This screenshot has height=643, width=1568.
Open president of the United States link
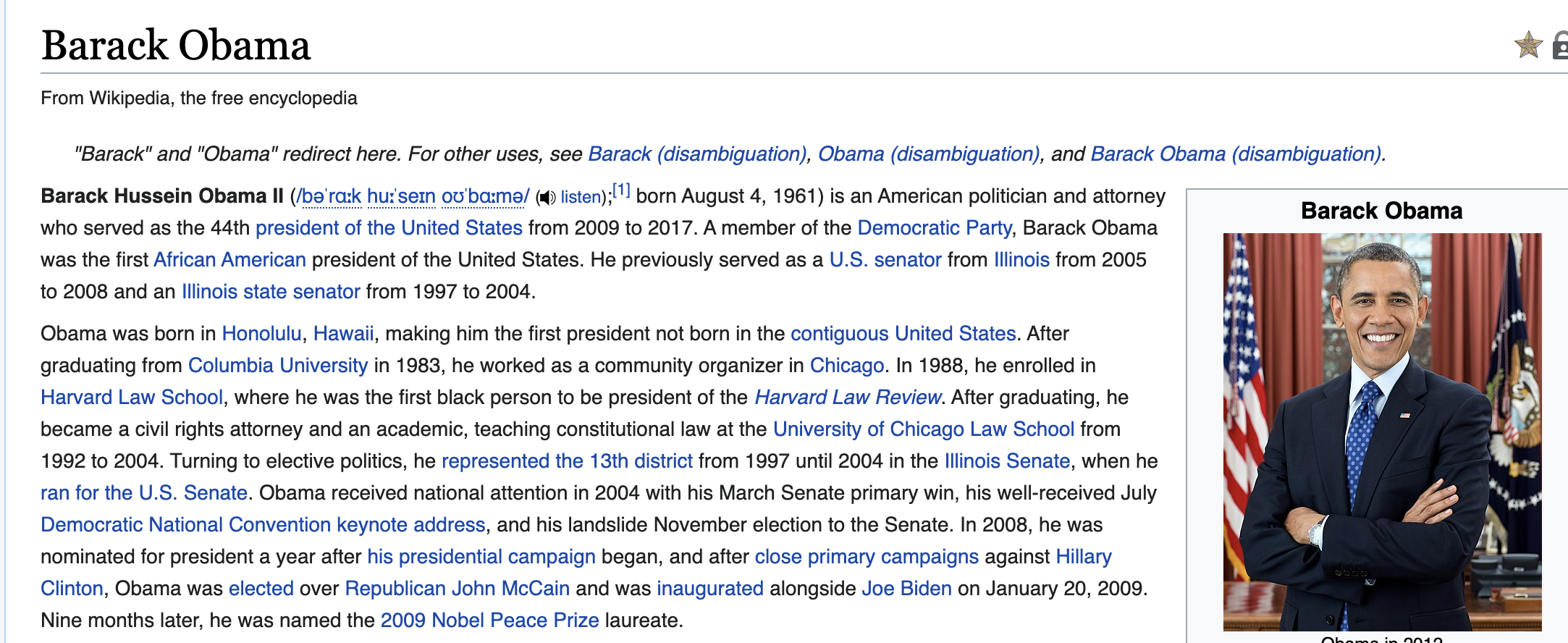click(389, 228)
